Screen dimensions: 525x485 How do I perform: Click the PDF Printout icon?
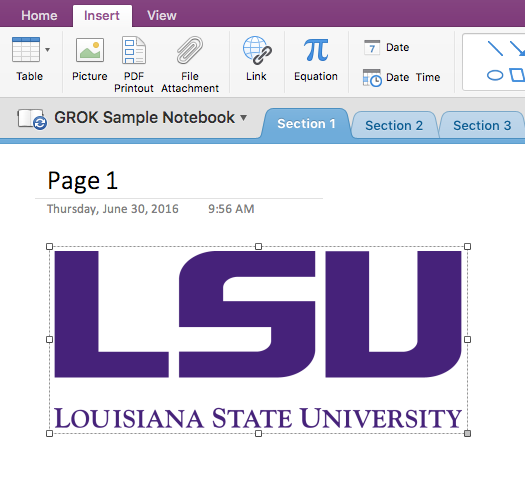[134, 50]
